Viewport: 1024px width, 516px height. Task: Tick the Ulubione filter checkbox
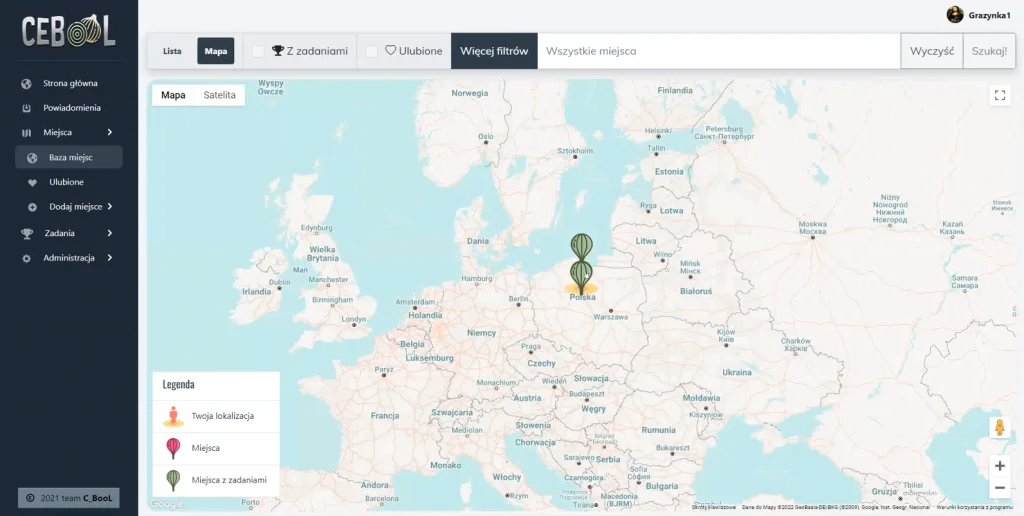372,51
